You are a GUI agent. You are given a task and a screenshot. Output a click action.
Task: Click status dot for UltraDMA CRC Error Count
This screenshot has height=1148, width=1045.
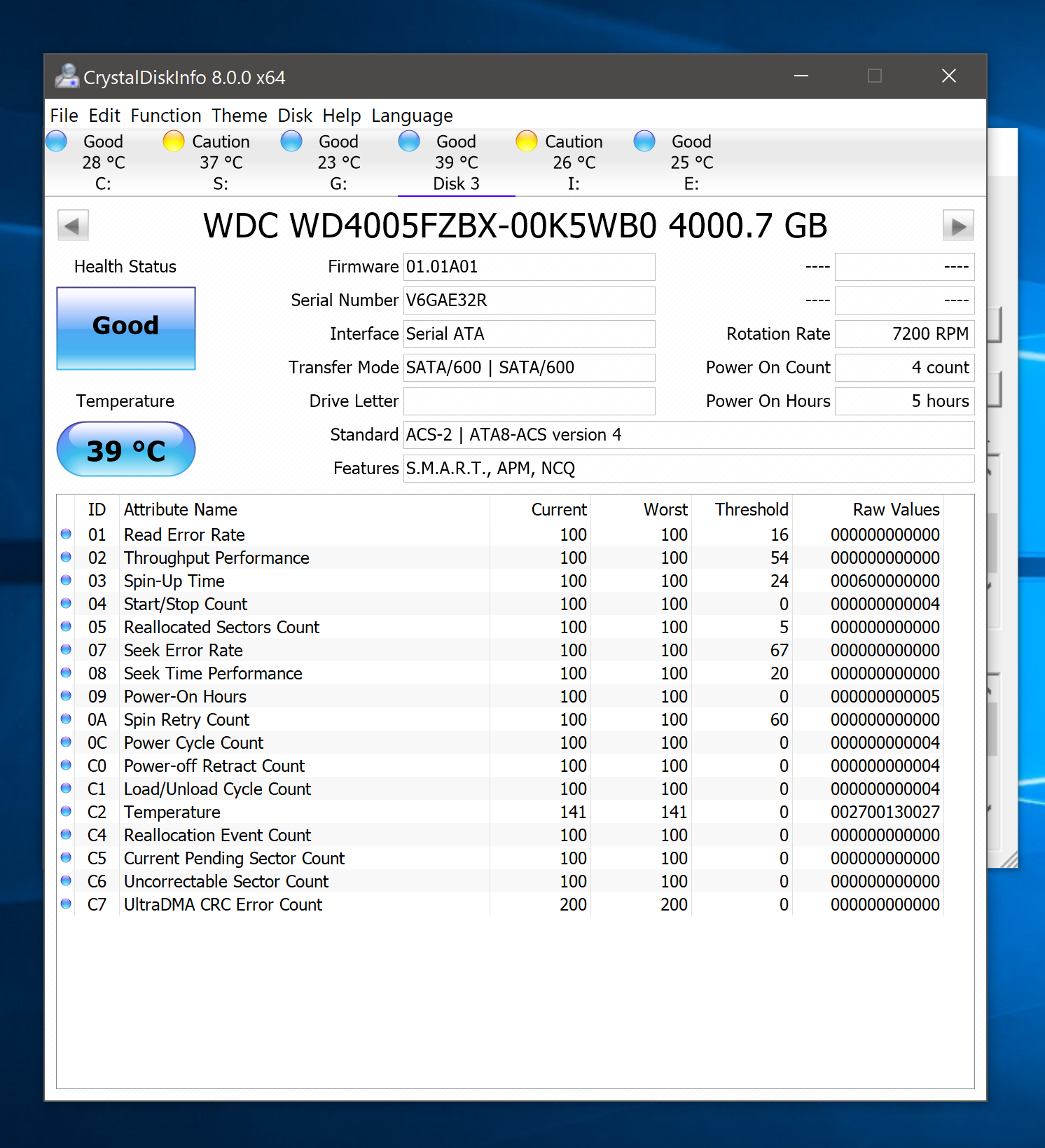pyautogui.click(x=66, y=904)
